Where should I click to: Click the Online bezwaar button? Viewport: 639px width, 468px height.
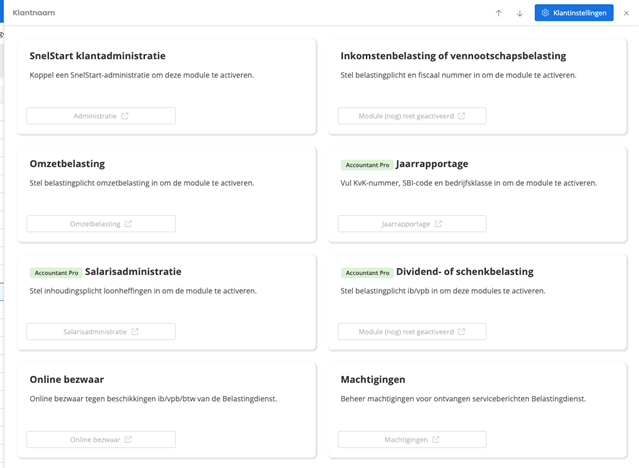tap(101, 440)
